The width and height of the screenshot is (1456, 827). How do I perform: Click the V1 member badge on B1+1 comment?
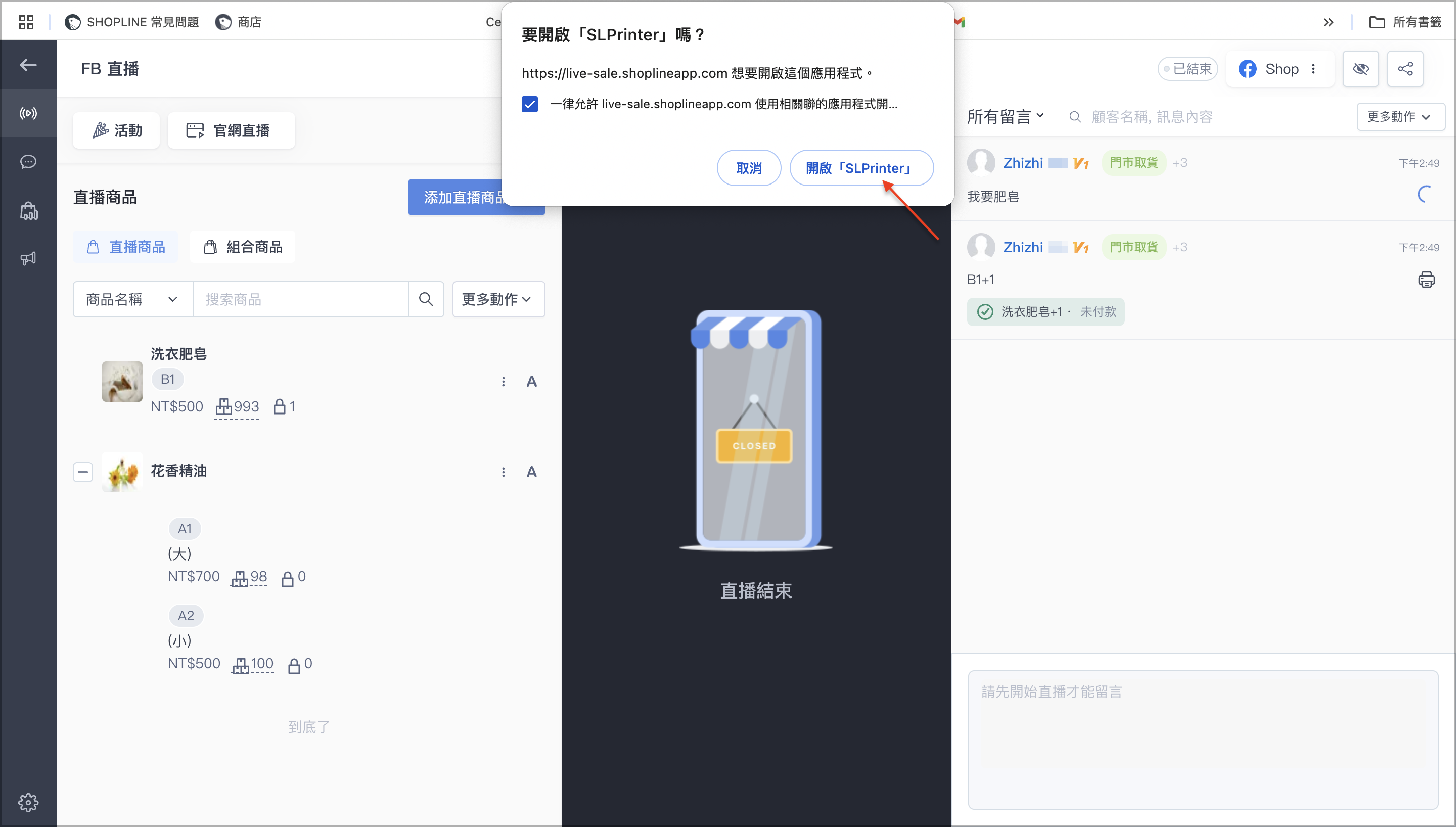point(1081,248)
